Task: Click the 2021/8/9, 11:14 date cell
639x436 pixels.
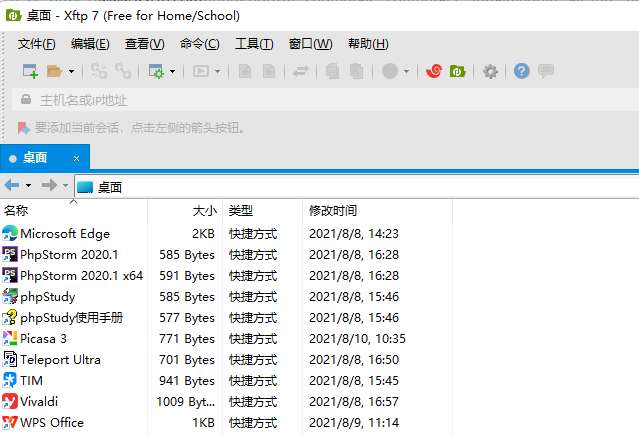Action: tap(354, 423)
